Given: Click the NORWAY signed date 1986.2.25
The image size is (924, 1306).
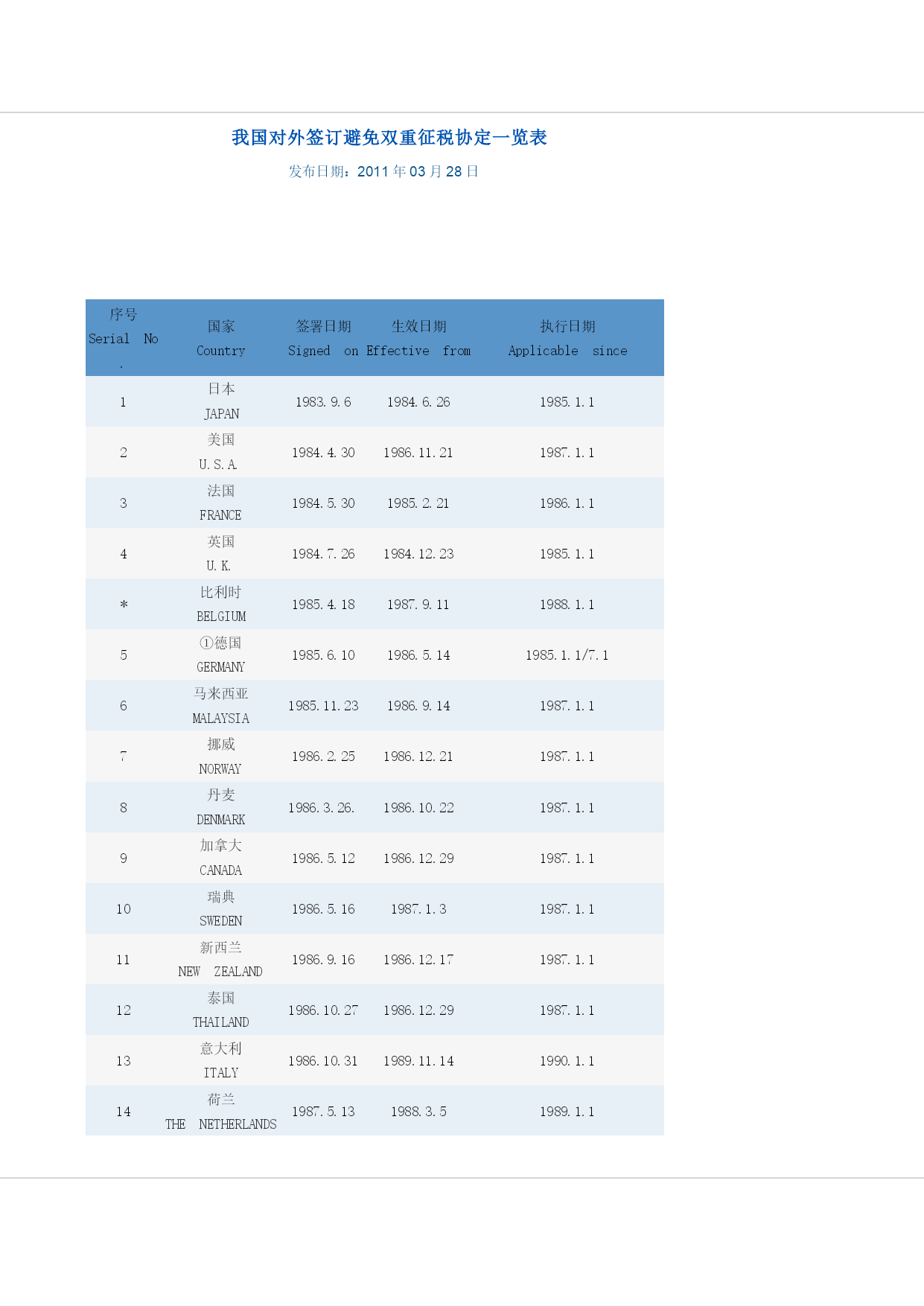Looking at the screenshot, I should coord(323,756).
